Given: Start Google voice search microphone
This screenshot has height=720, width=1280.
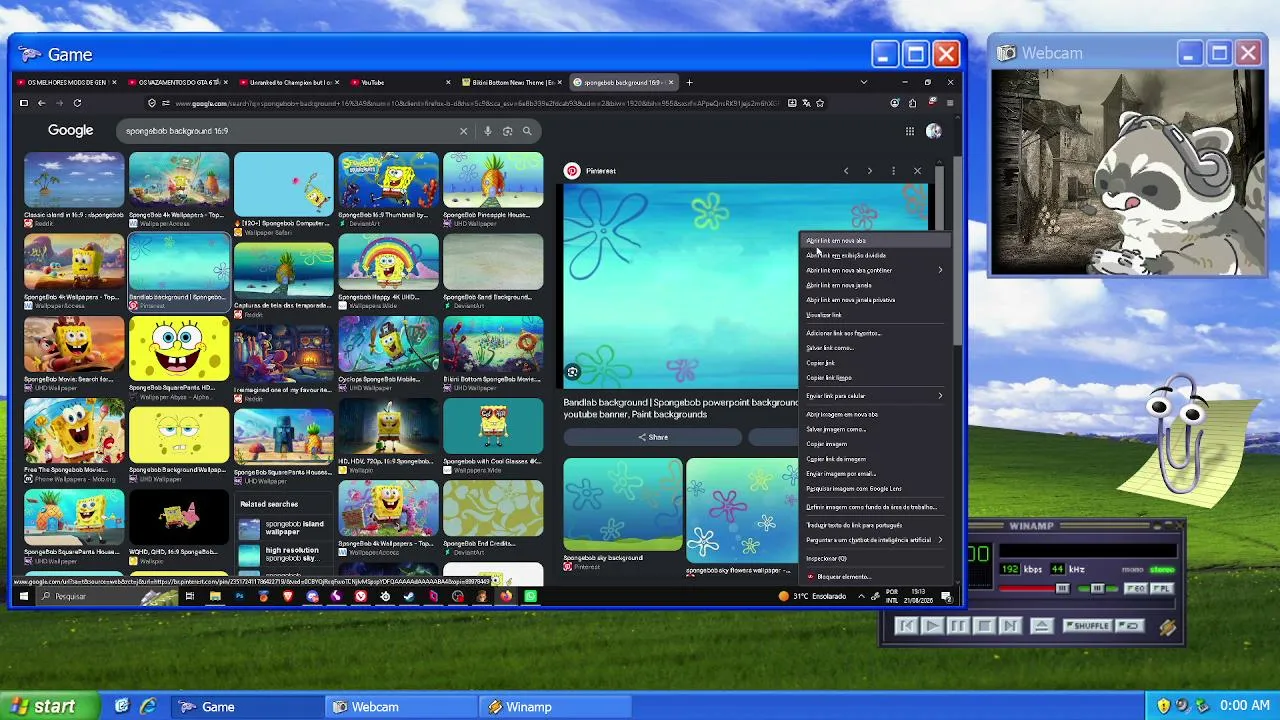Looking at the screenshot, I should click(488, 131).
